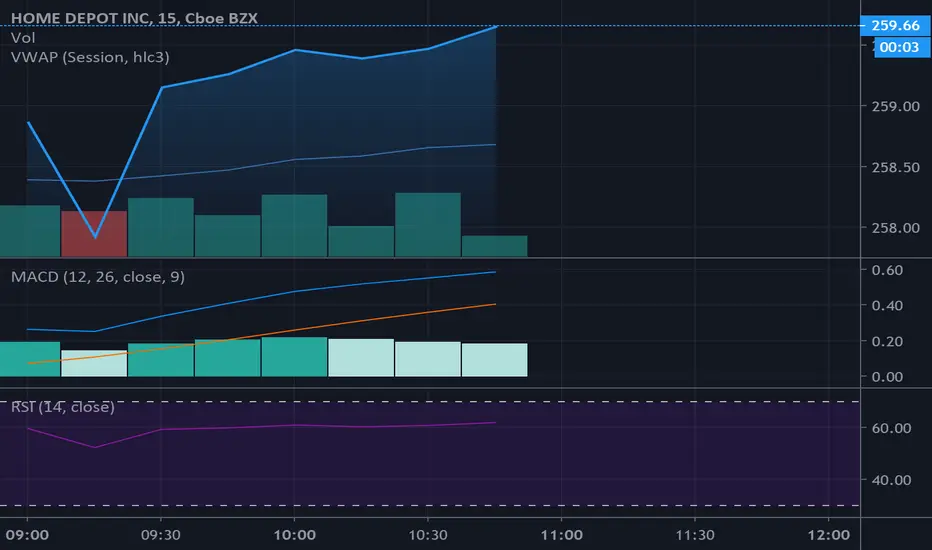
Task: Click the 0.00 MACD scale value
Action: point(887,377)
